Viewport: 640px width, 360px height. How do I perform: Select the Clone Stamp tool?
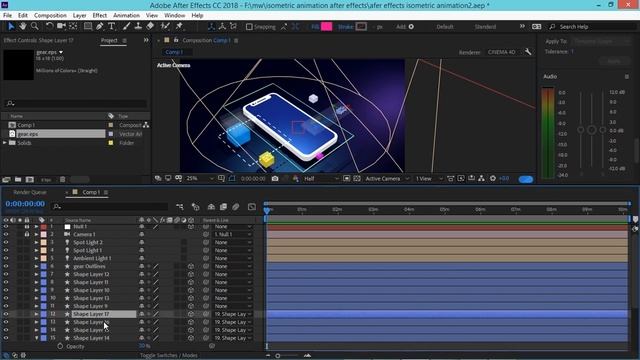138,27
